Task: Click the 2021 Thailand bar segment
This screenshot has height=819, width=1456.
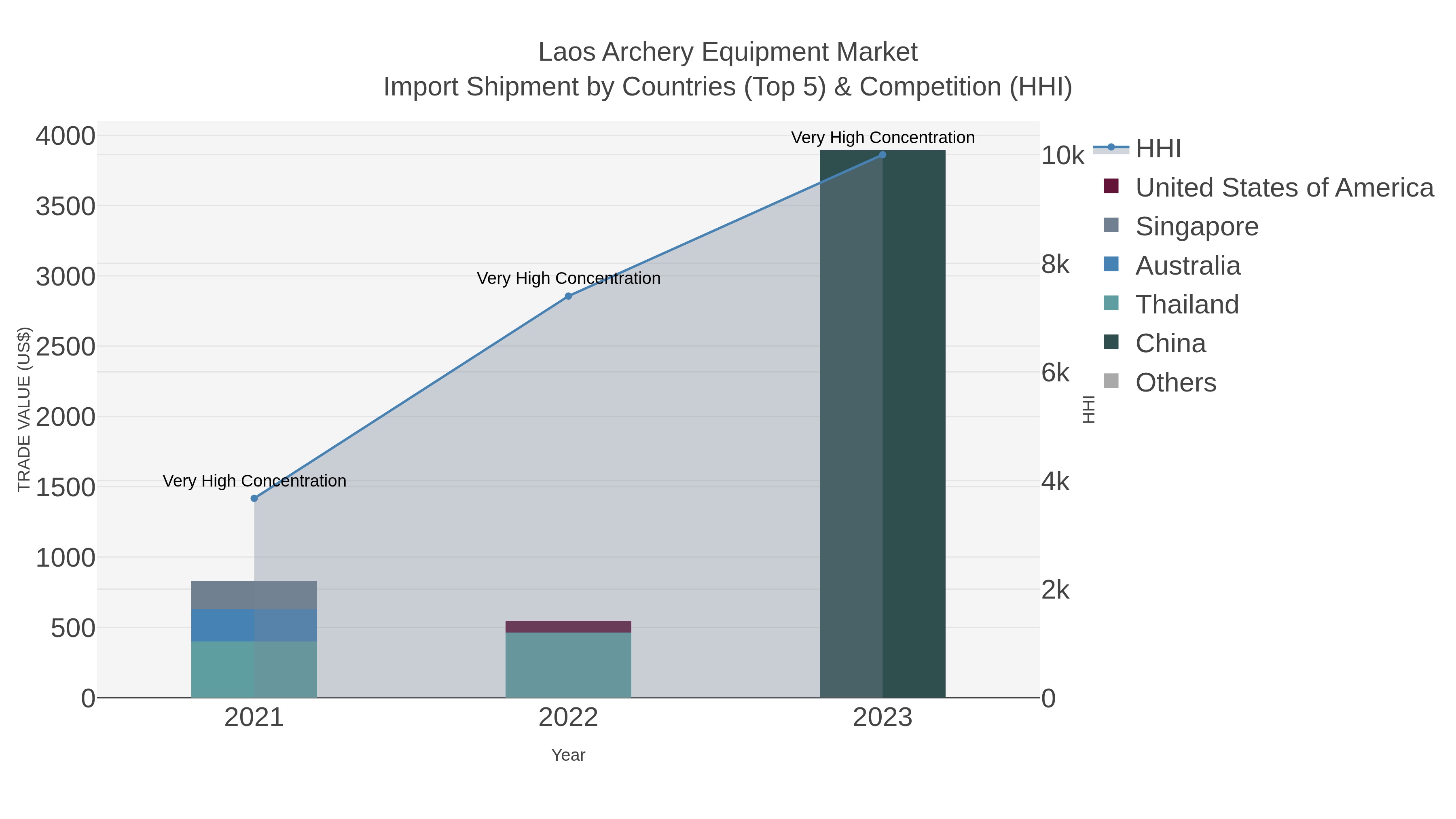Action: 254,670
